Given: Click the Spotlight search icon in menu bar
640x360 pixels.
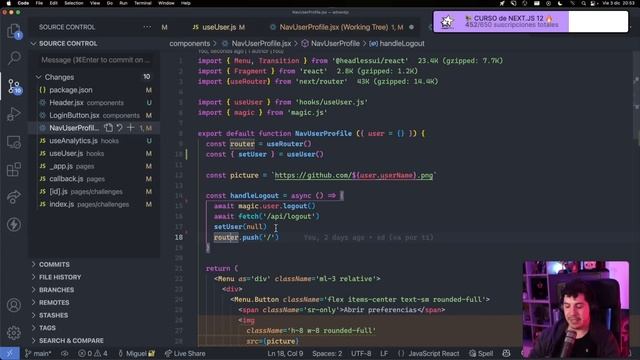Looking at the screenshot, I should (584, 3).
